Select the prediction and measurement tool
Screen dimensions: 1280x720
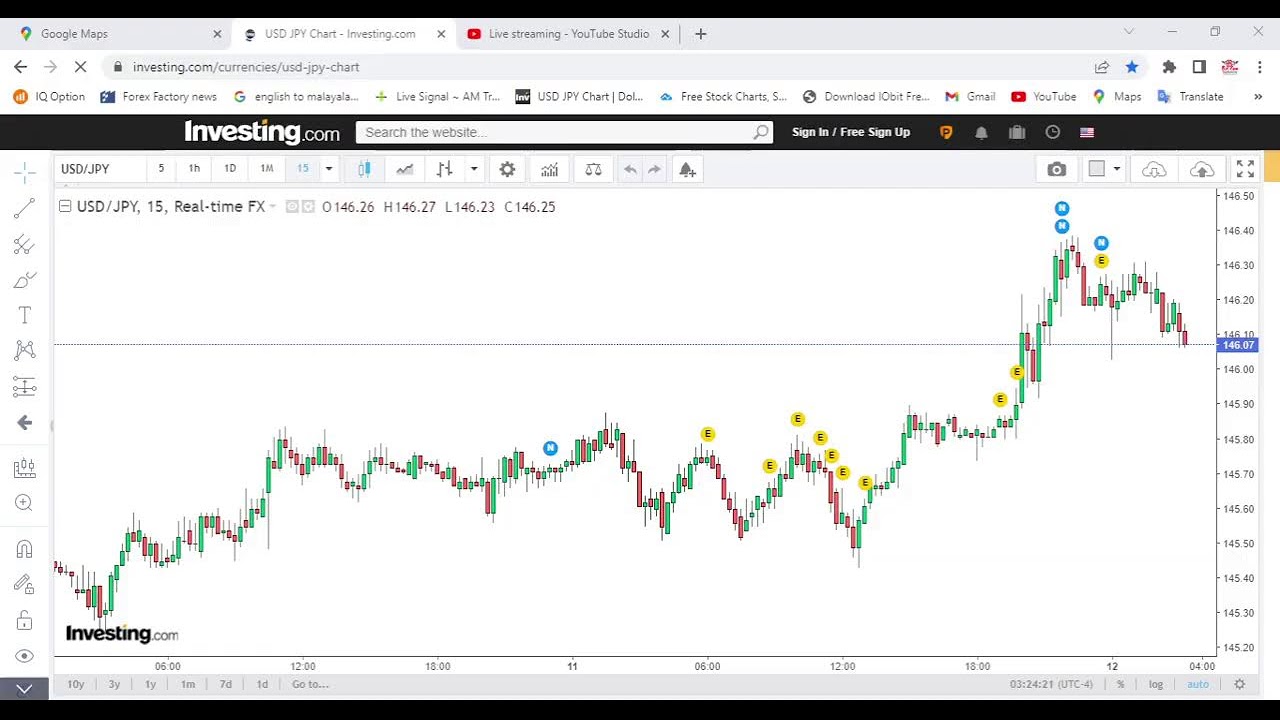pos(25,387)
